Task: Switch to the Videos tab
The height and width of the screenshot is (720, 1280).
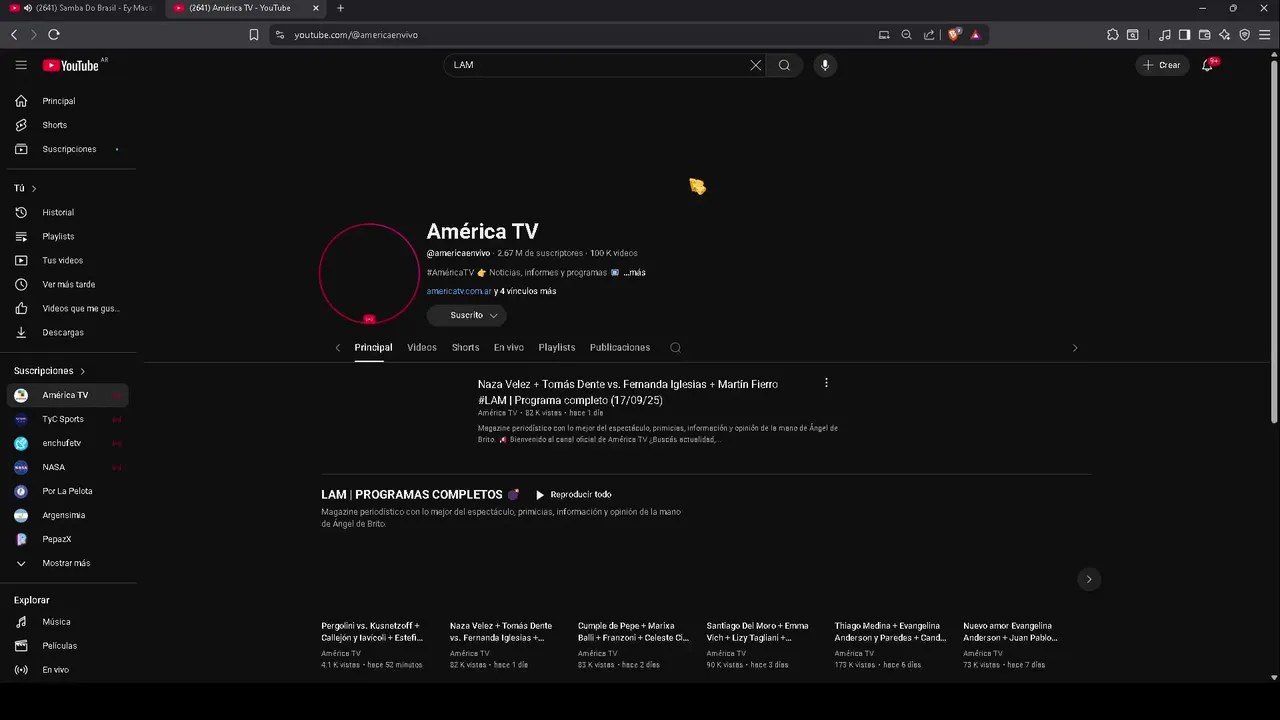Action: pos(422,348)
